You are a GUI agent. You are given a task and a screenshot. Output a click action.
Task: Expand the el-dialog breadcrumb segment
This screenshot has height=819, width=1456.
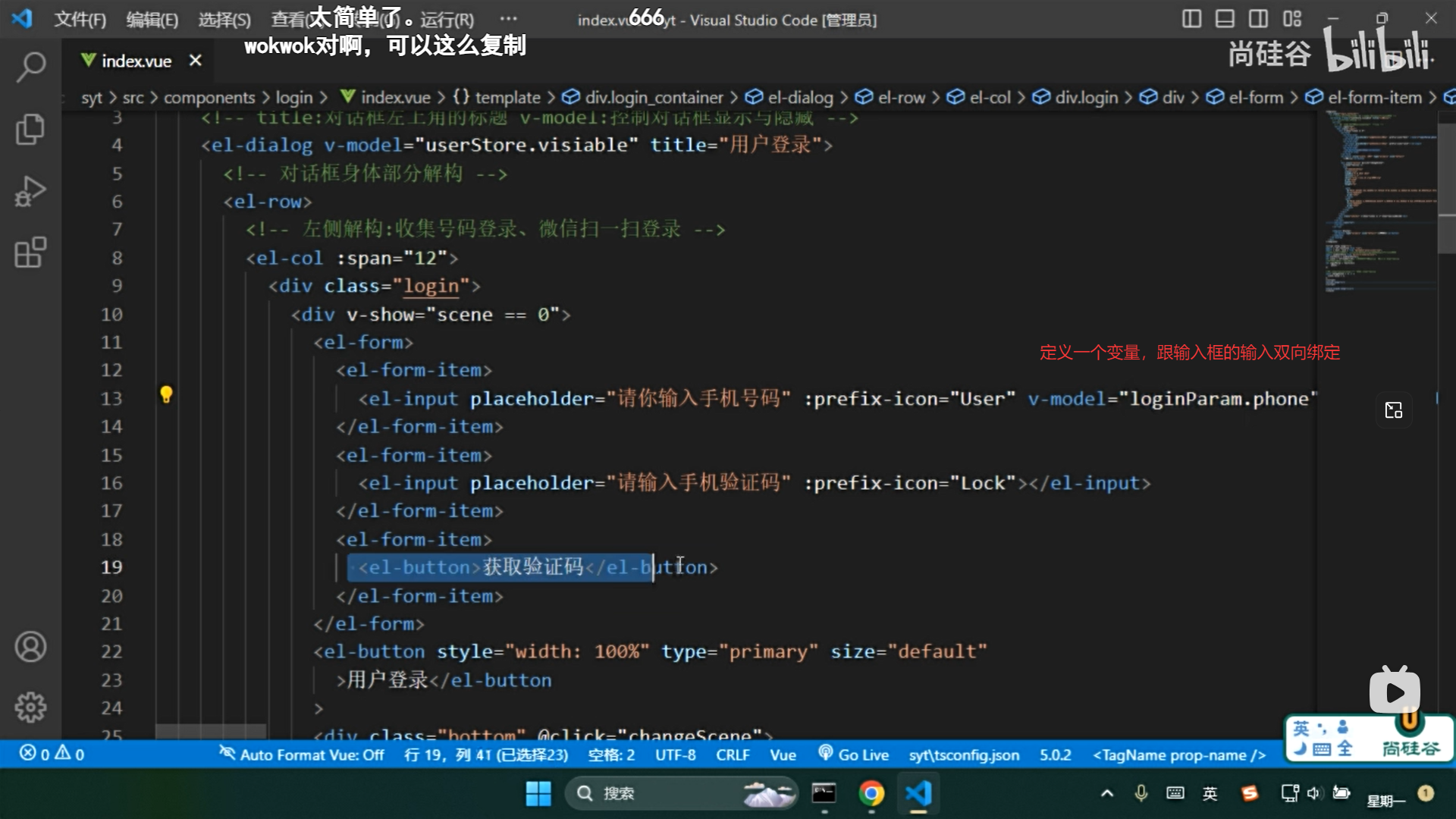[x=800, y=97]
